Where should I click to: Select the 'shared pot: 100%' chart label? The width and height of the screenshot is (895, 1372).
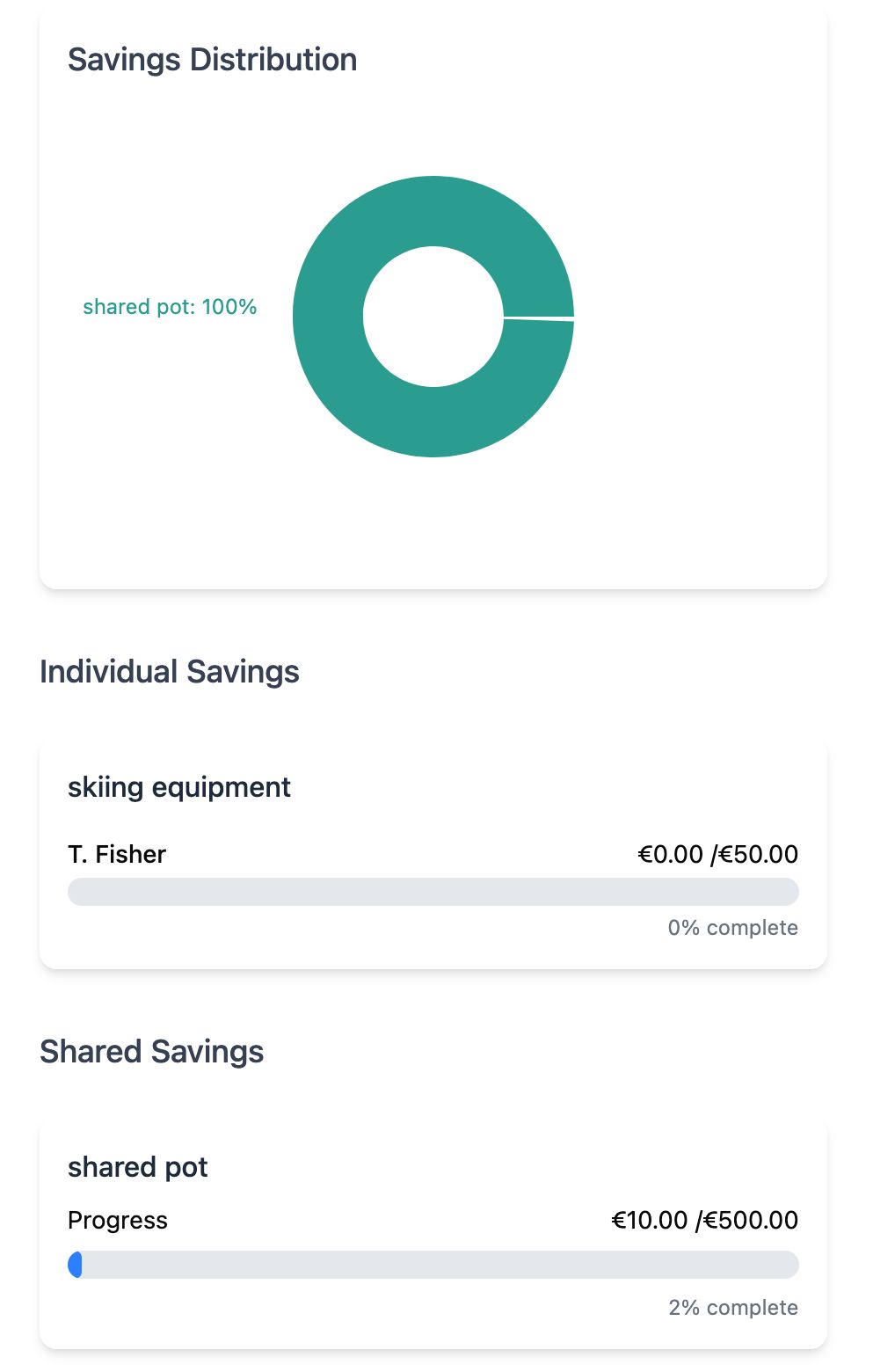170,307
